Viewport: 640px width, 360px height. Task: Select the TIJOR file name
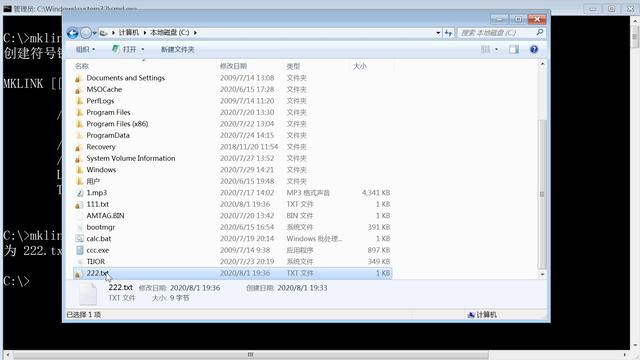click(96, 262)
